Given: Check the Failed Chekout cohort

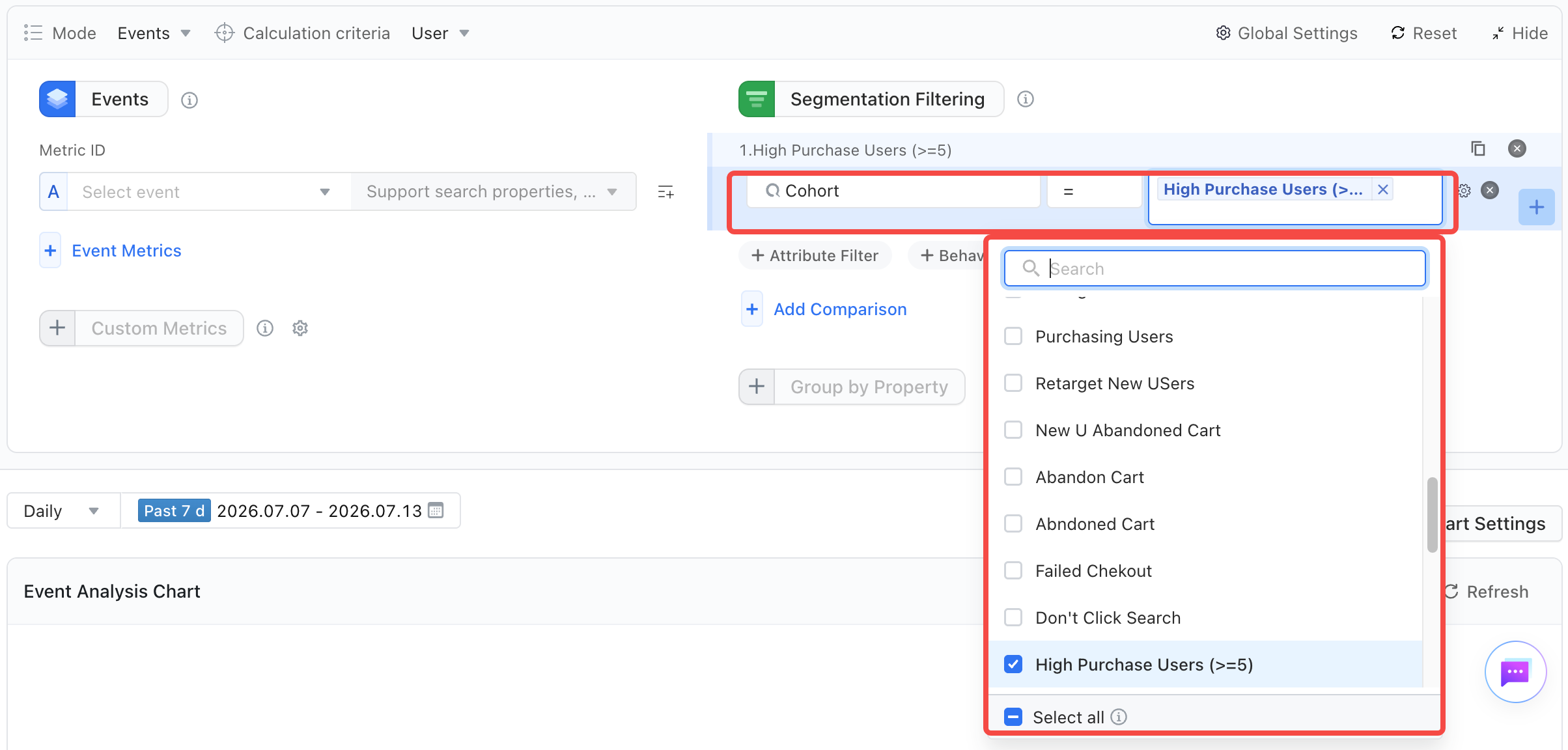Looking at the screenshot, I should [x=1013, y=571].
